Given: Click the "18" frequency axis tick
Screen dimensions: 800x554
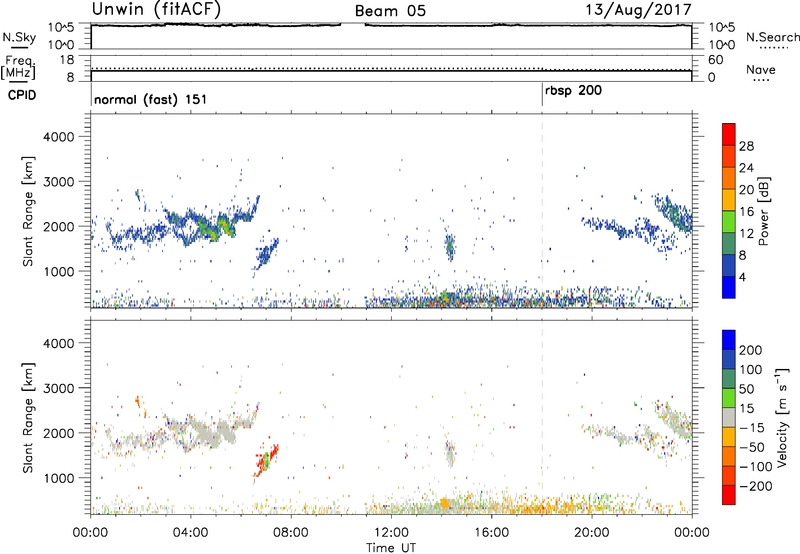Looking at the screenshot, I should click(x=67, y=60).
